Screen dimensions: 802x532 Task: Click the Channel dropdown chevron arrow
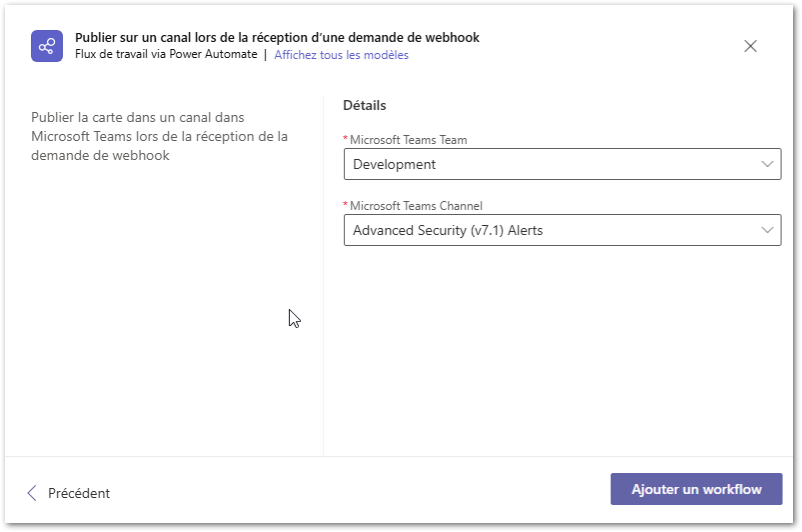767,230
